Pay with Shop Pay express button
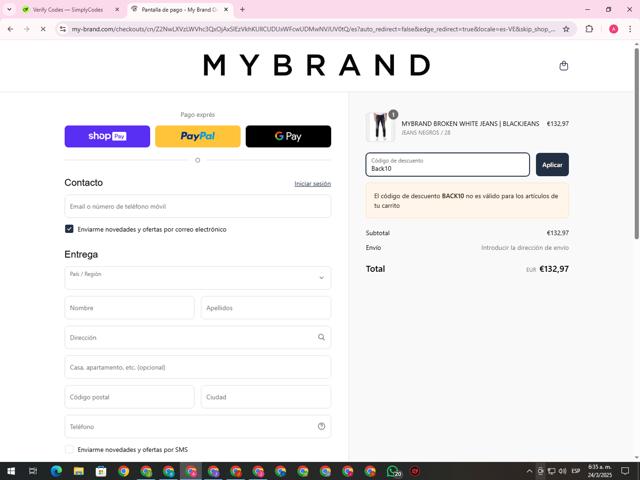Image resolution: width=640 pixels, height=480 pixels. coord(107,136)
